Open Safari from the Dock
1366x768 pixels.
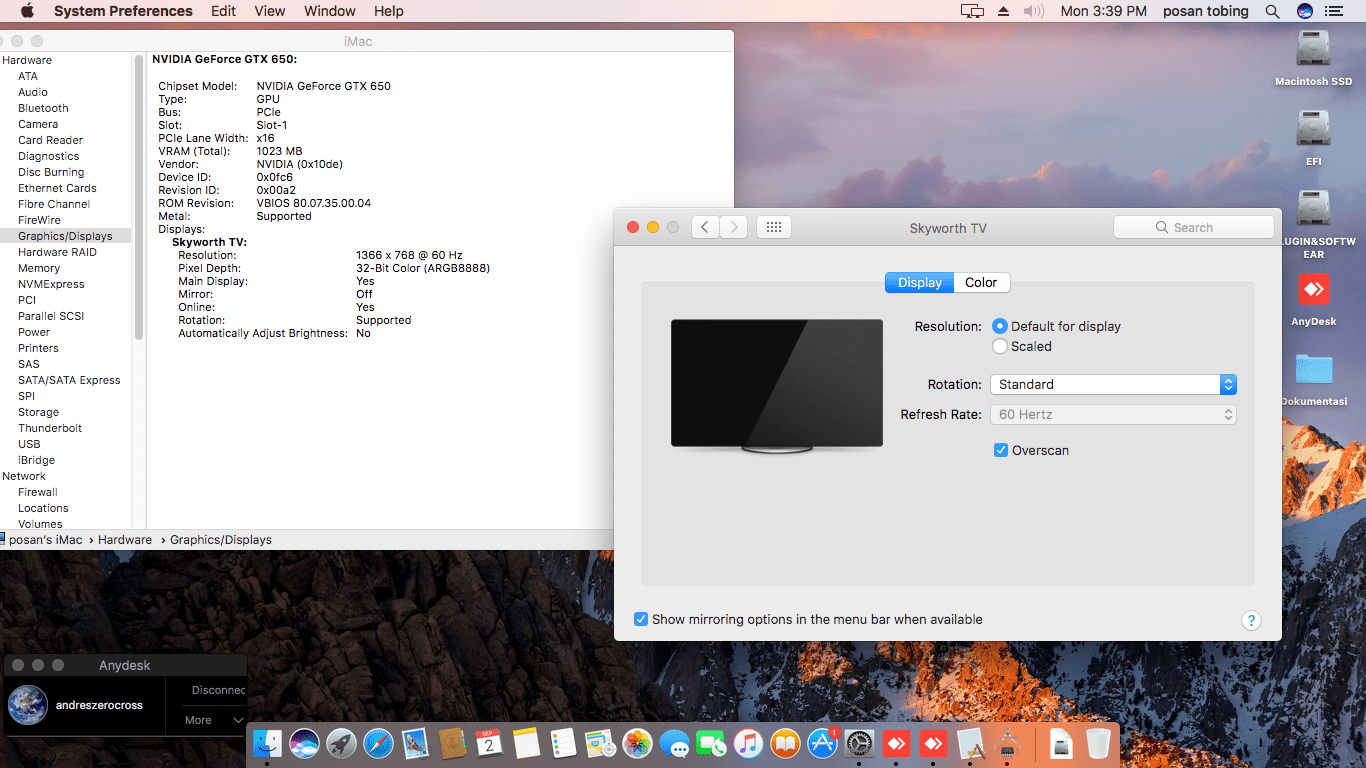click(378, 743)
